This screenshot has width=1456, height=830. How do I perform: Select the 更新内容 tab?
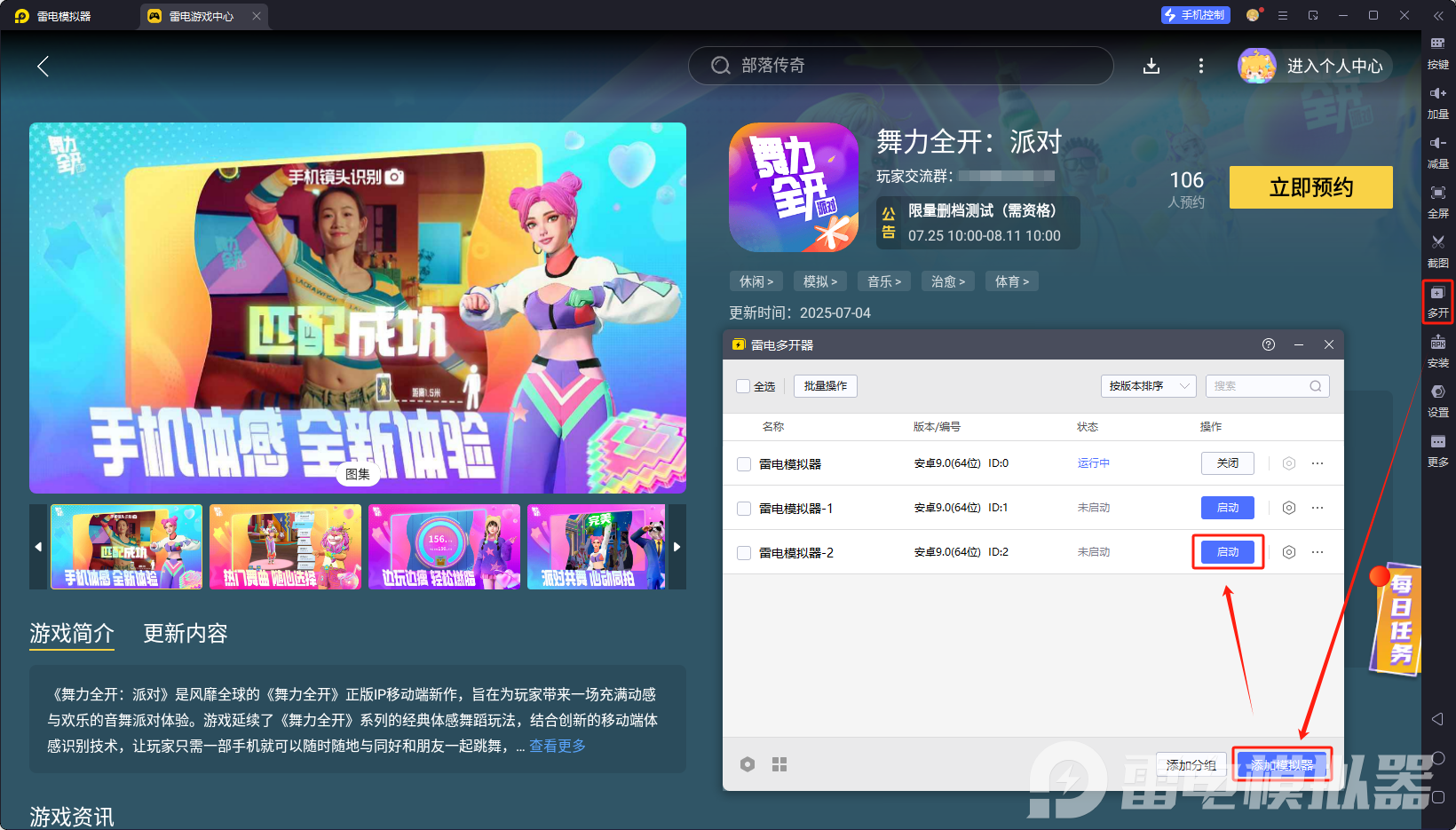[186, 633]
